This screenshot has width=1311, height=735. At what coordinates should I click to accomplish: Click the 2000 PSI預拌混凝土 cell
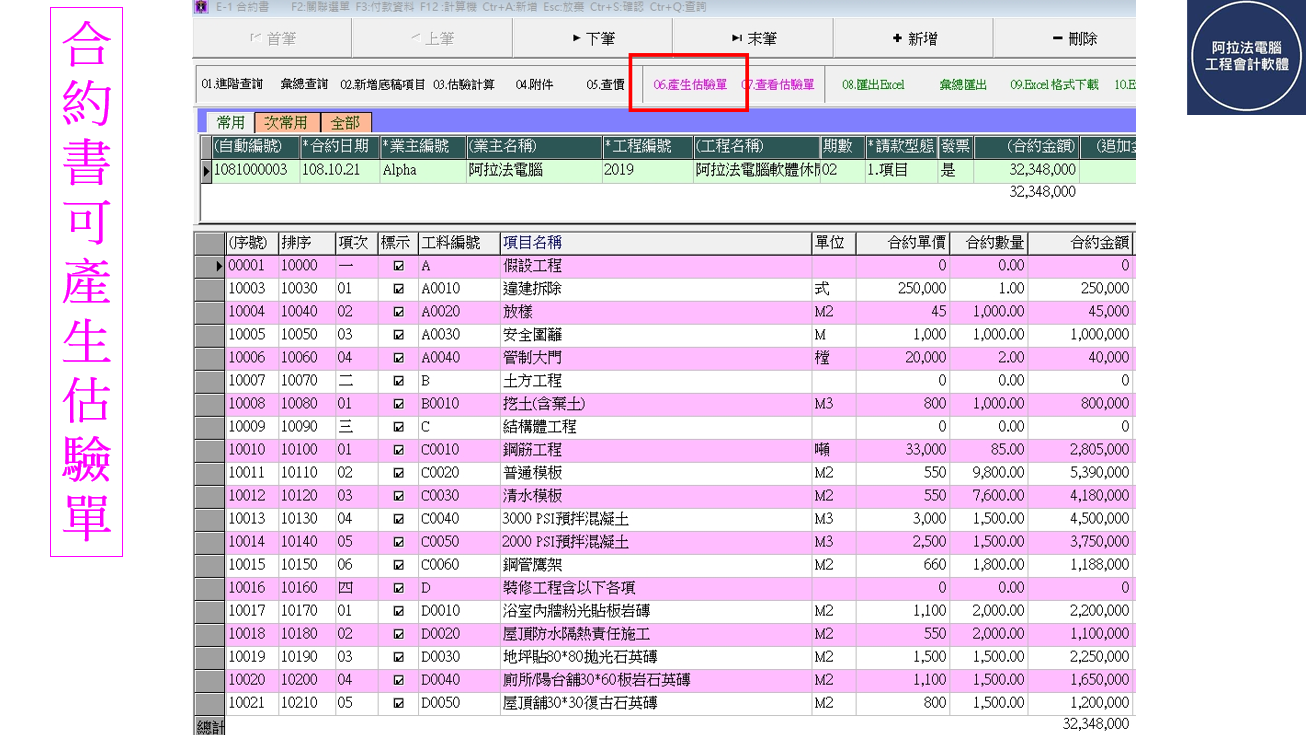click(655, 543)
